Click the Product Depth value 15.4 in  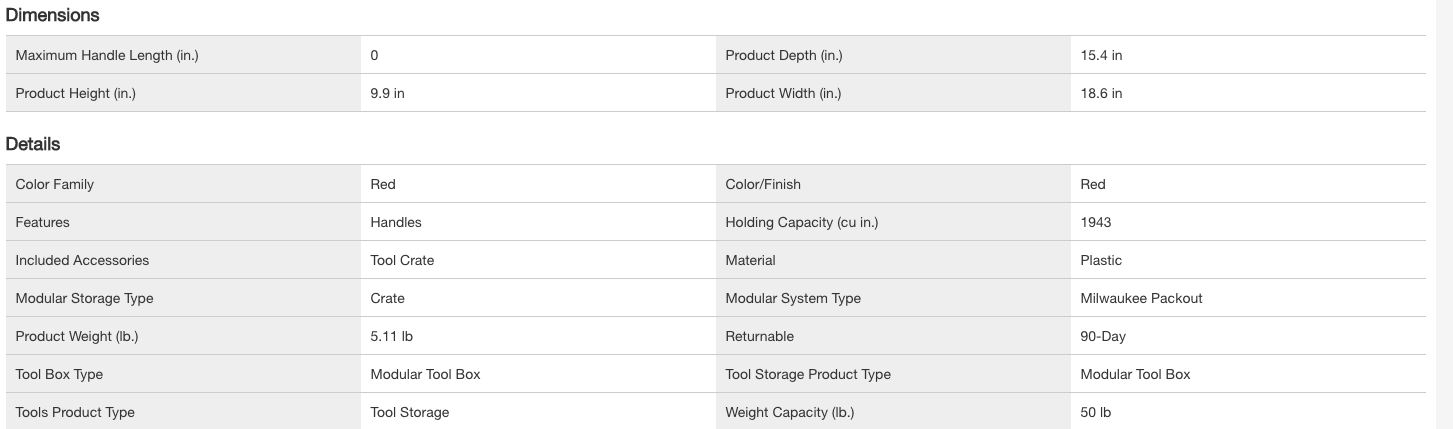[x=1101, y=56]
